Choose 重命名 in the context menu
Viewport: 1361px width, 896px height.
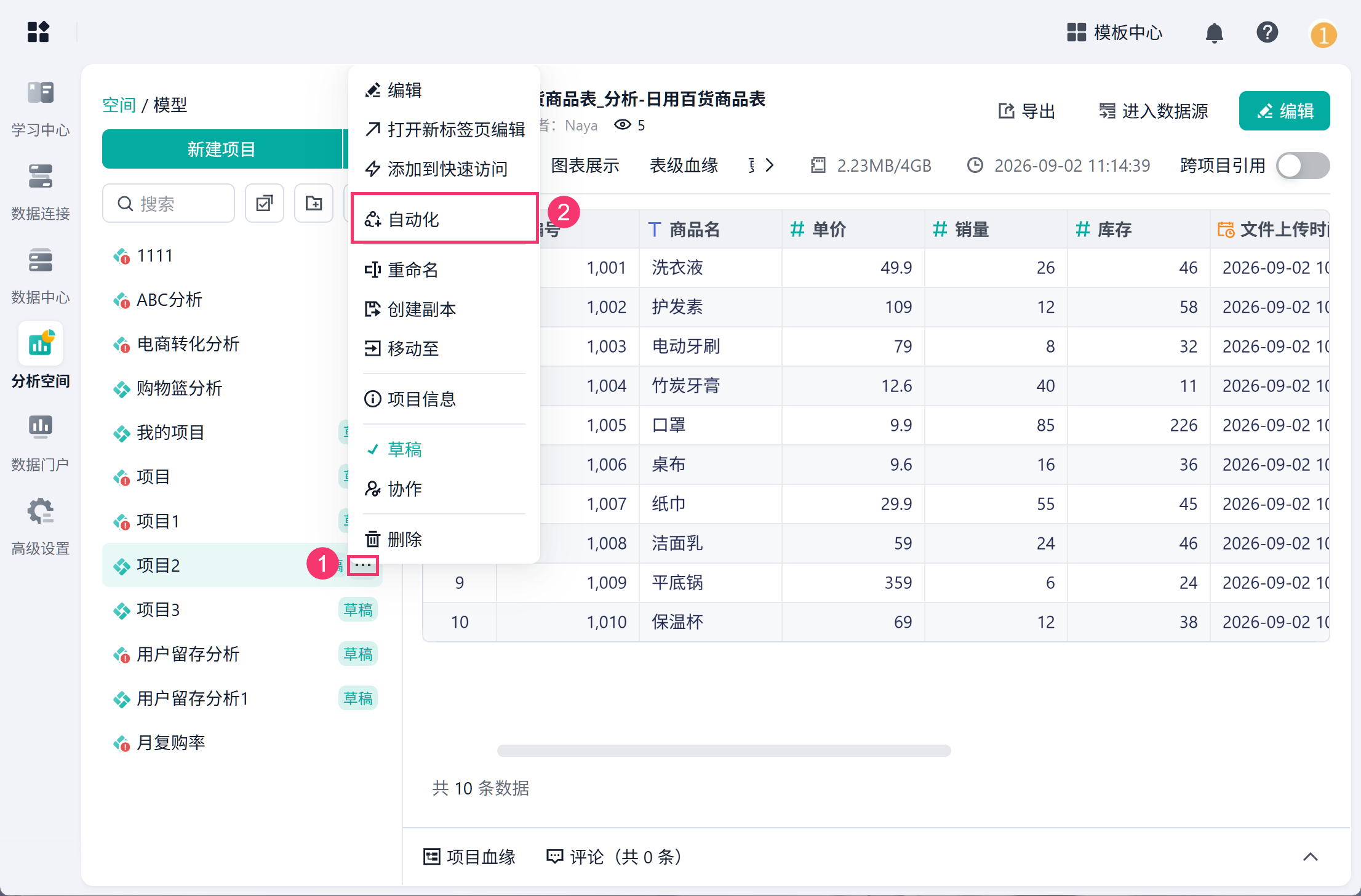point(444,270)
